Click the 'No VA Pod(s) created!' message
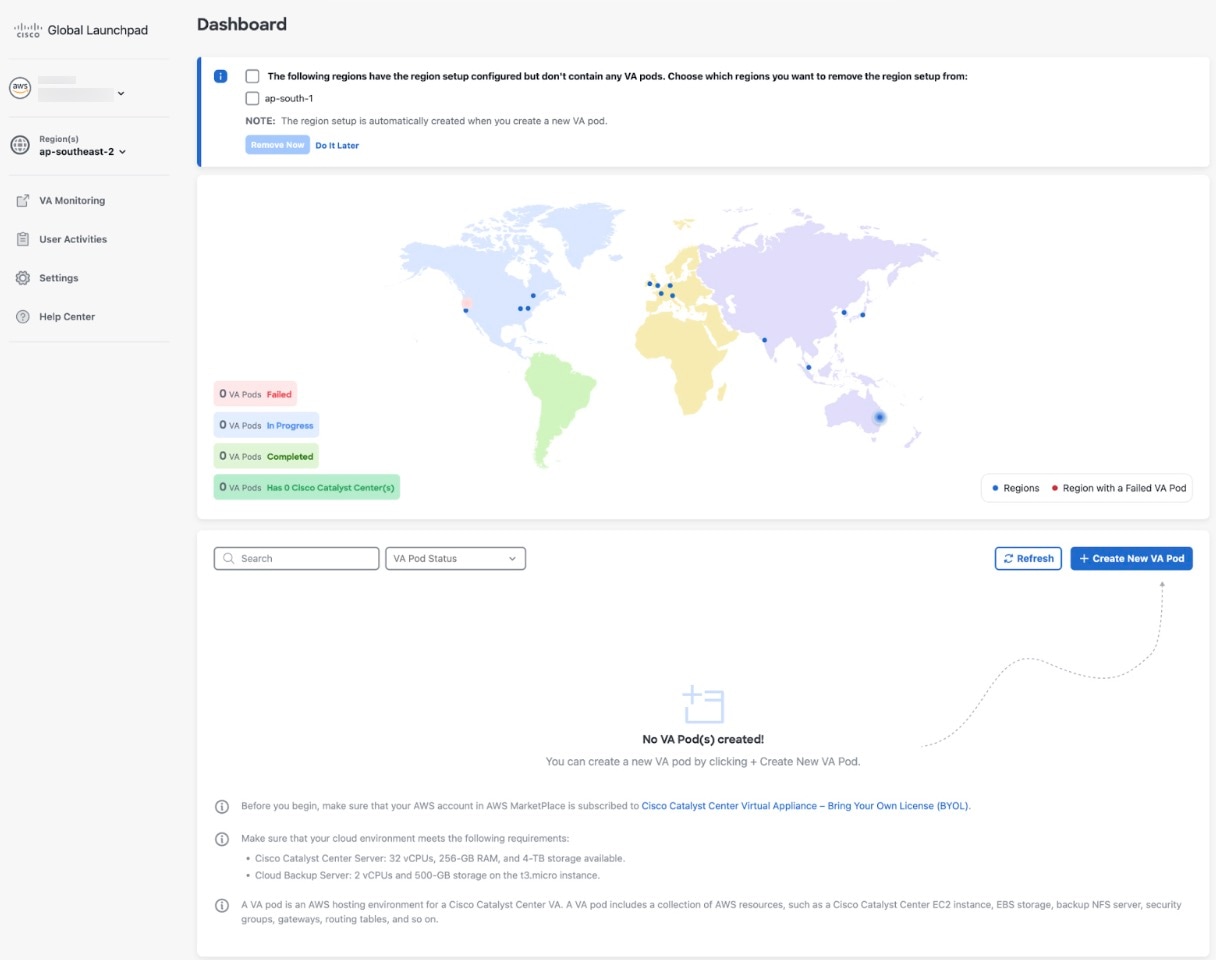 click(703, 740)
